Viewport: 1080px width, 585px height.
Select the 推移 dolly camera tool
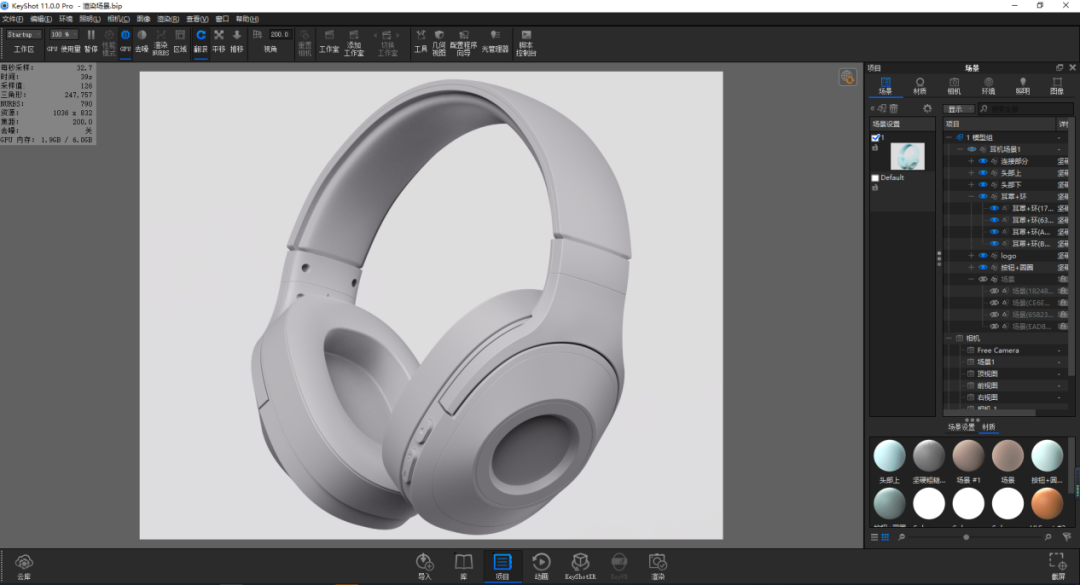(237, 41)
